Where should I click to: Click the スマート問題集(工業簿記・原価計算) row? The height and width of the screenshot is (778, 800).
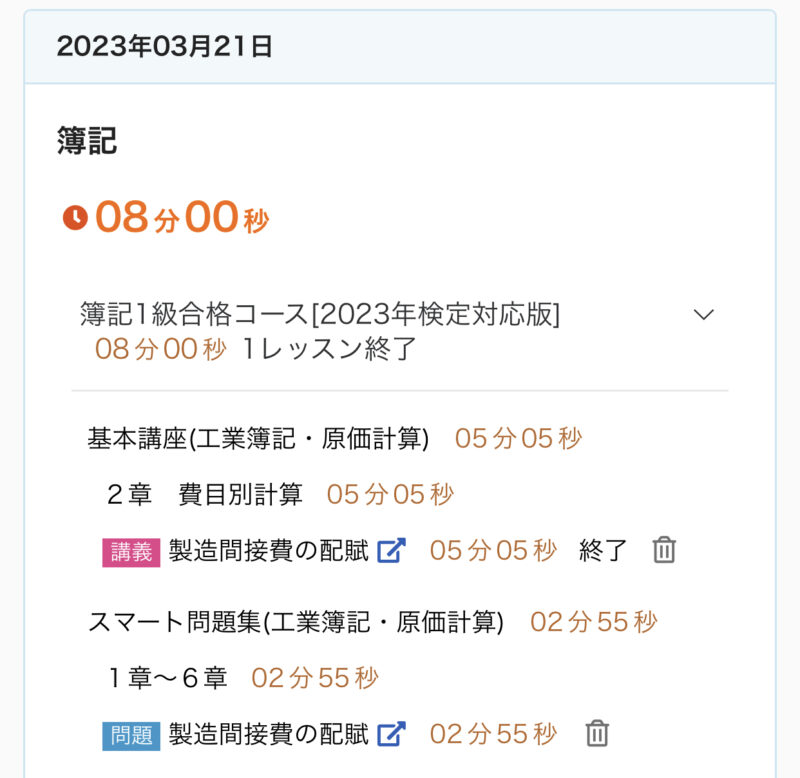pos(295,622)
